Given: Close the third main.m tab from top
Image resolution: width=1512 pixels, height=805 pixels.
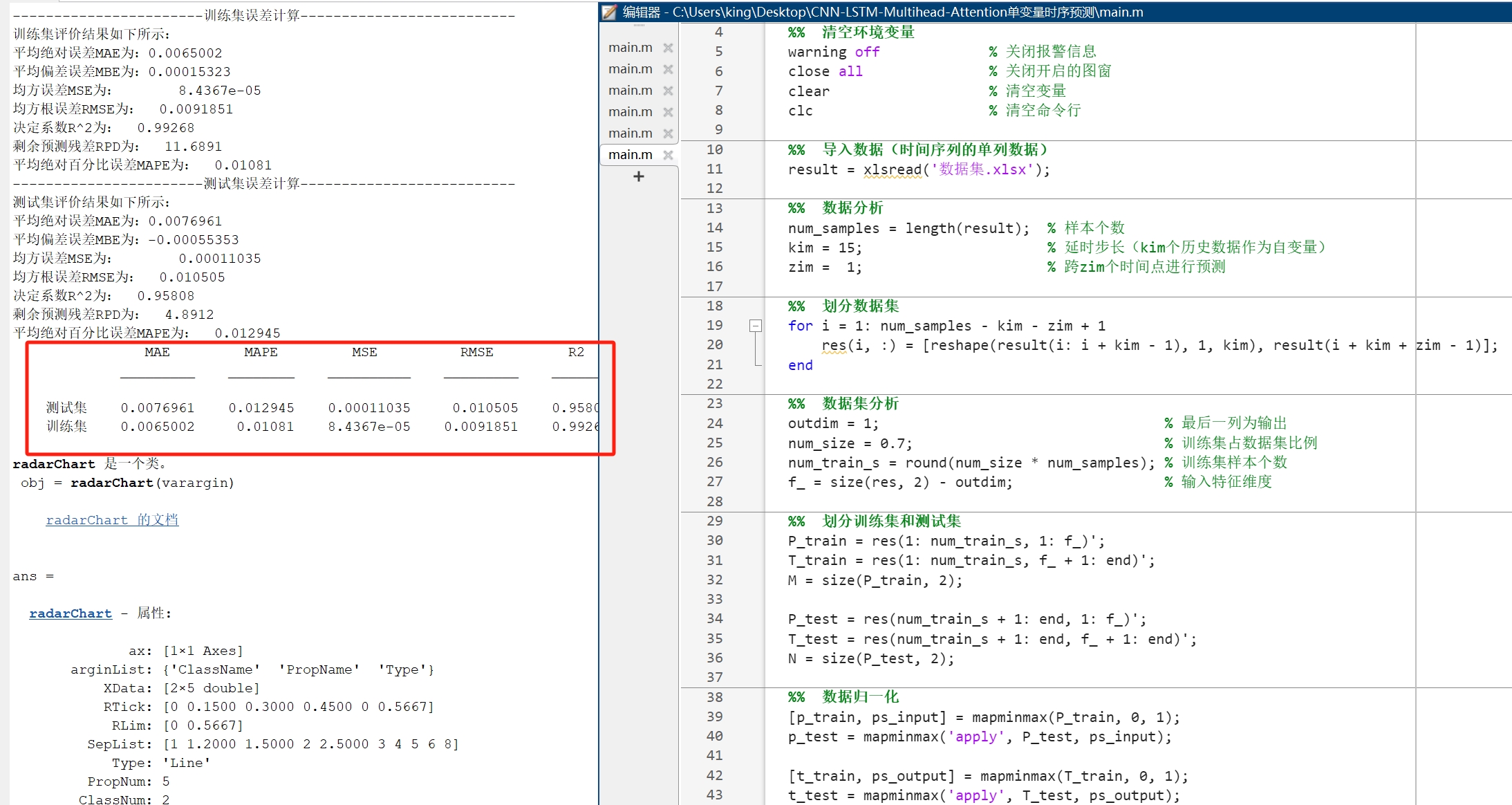Looking at the screenshot, I should (x=668, y=91).
